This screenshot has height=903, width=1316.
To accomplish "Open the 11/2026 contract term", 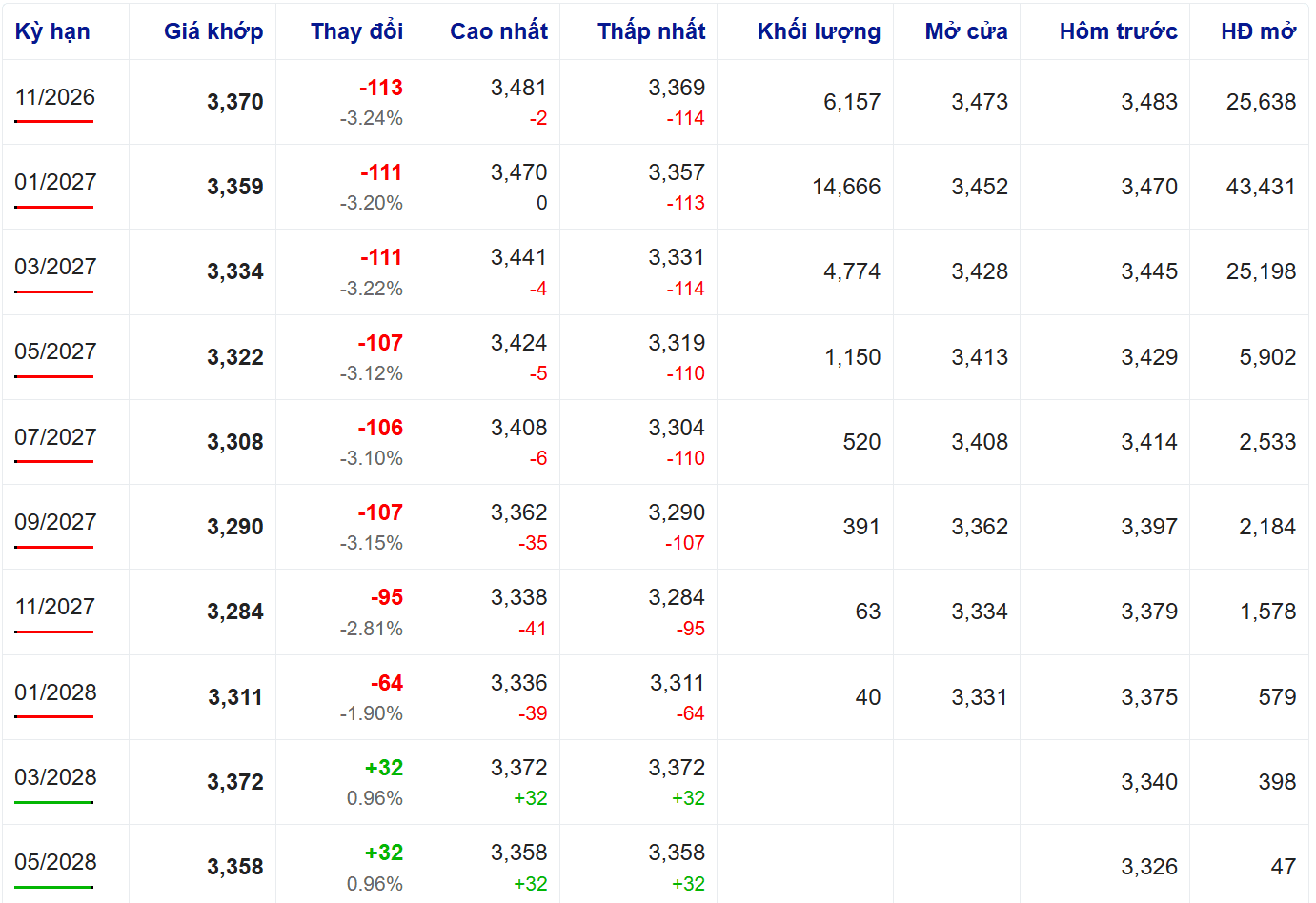I will 55,97.
